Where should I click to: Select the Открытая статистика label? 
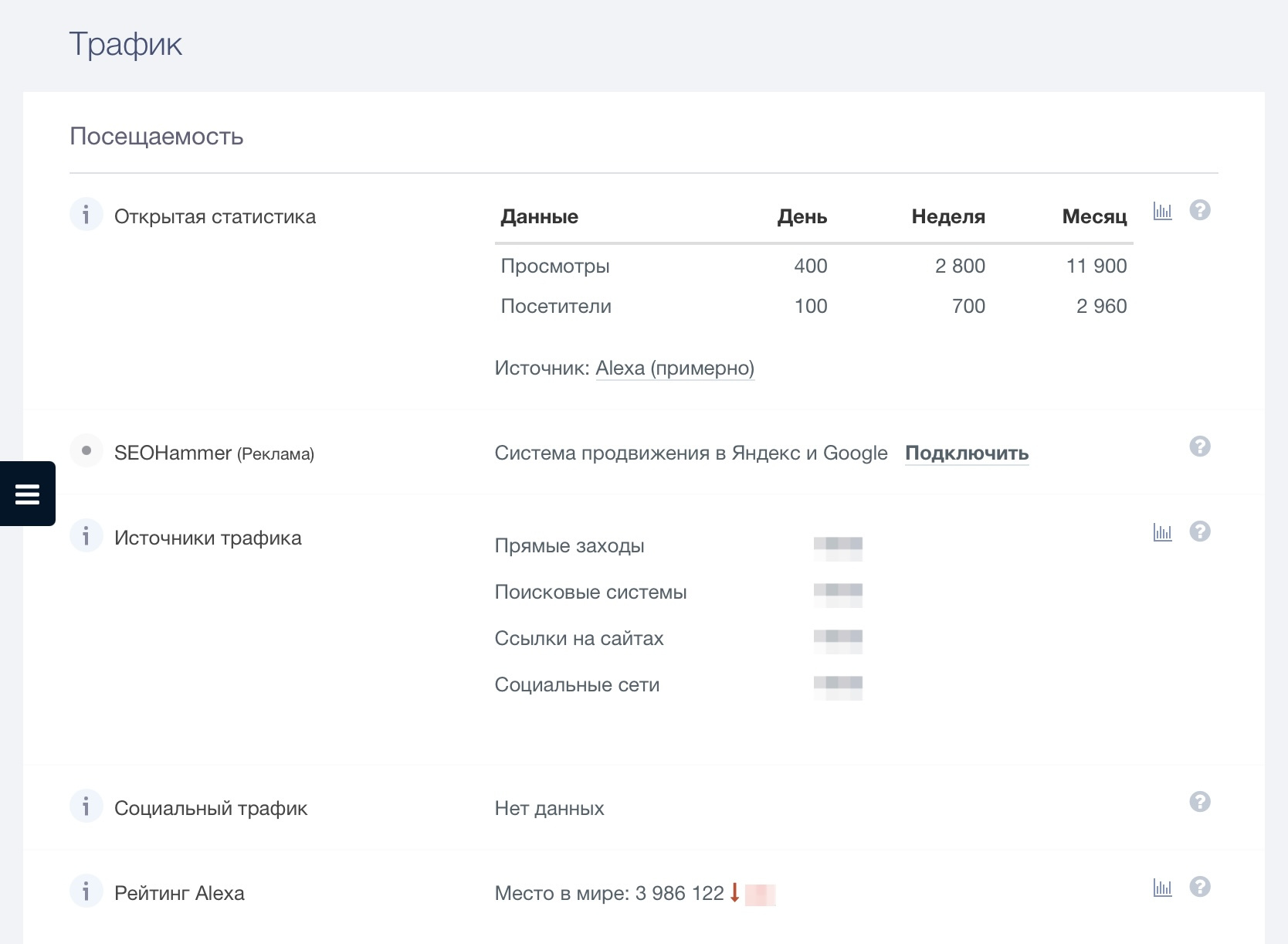point(215,216)
